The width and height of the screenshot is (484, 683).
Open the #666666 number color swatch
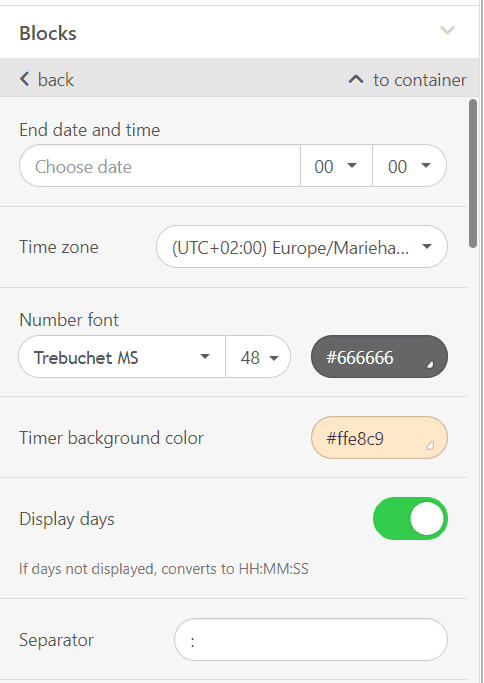pos(379,357)
